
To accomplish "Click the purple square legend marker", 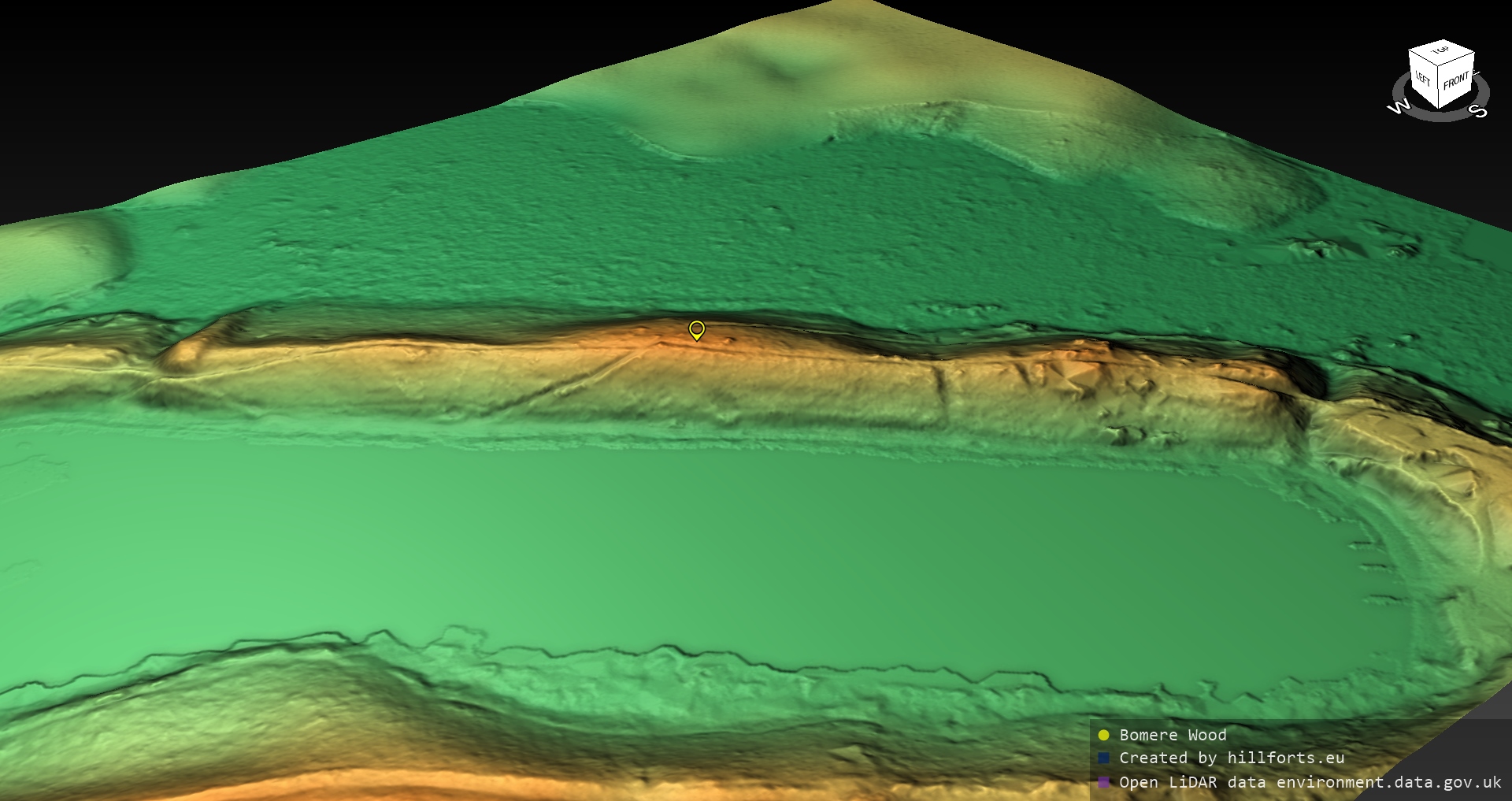I will coord(1103,782).
